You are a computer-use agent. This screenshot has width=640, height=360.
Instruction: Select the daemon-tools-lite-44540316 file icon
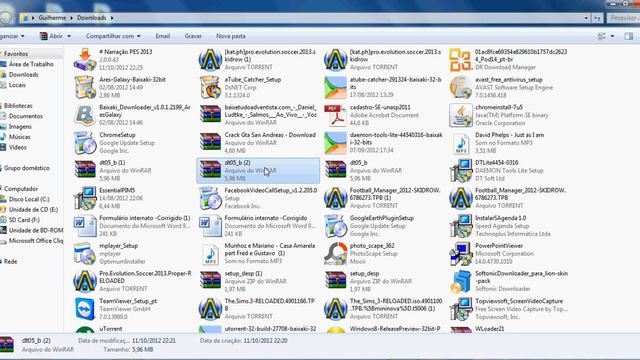point(336,143)
